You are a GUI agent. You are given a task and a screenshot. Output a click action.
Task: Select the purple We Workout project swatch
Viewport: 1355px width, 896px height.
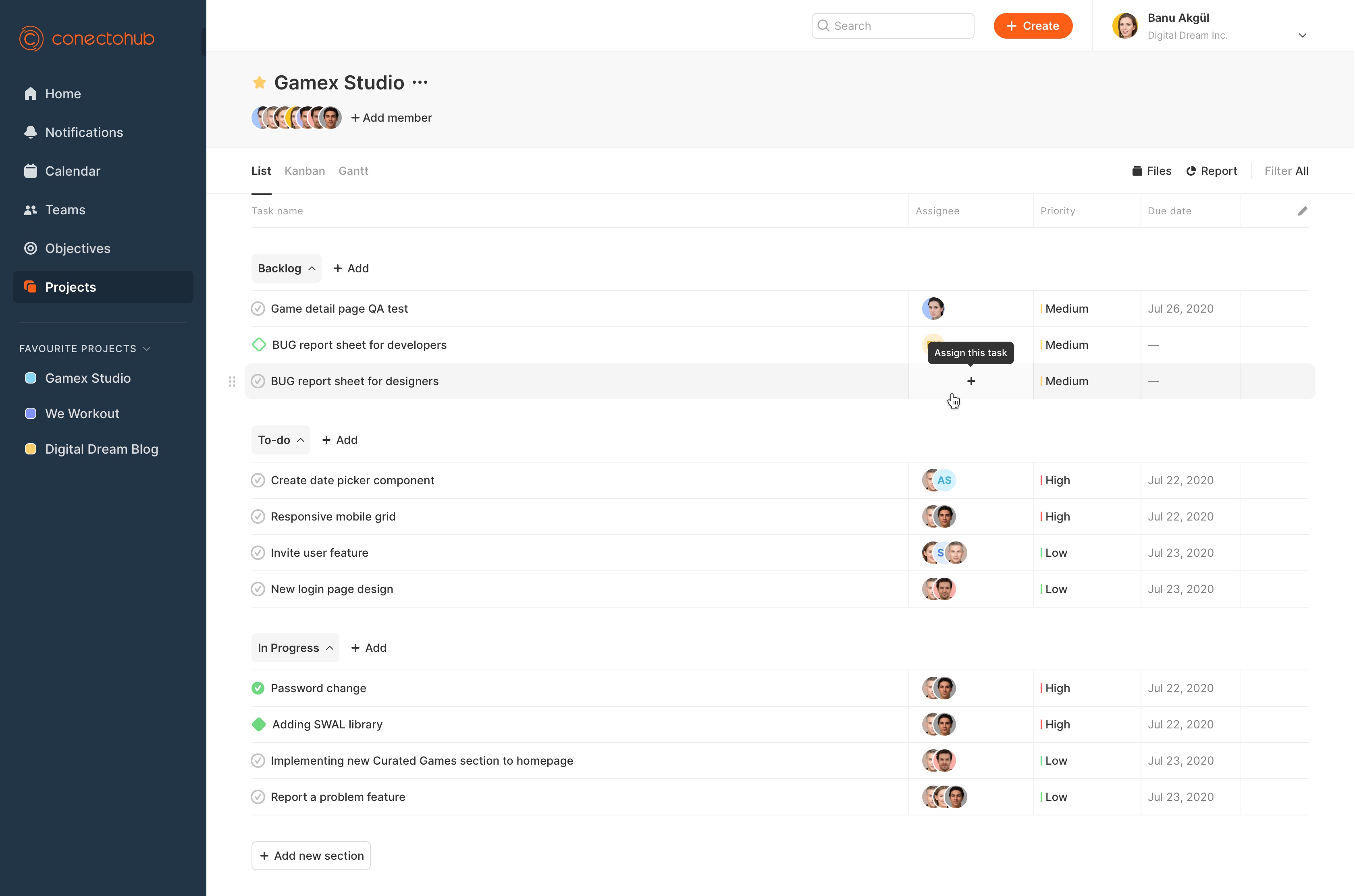point(31,414)
